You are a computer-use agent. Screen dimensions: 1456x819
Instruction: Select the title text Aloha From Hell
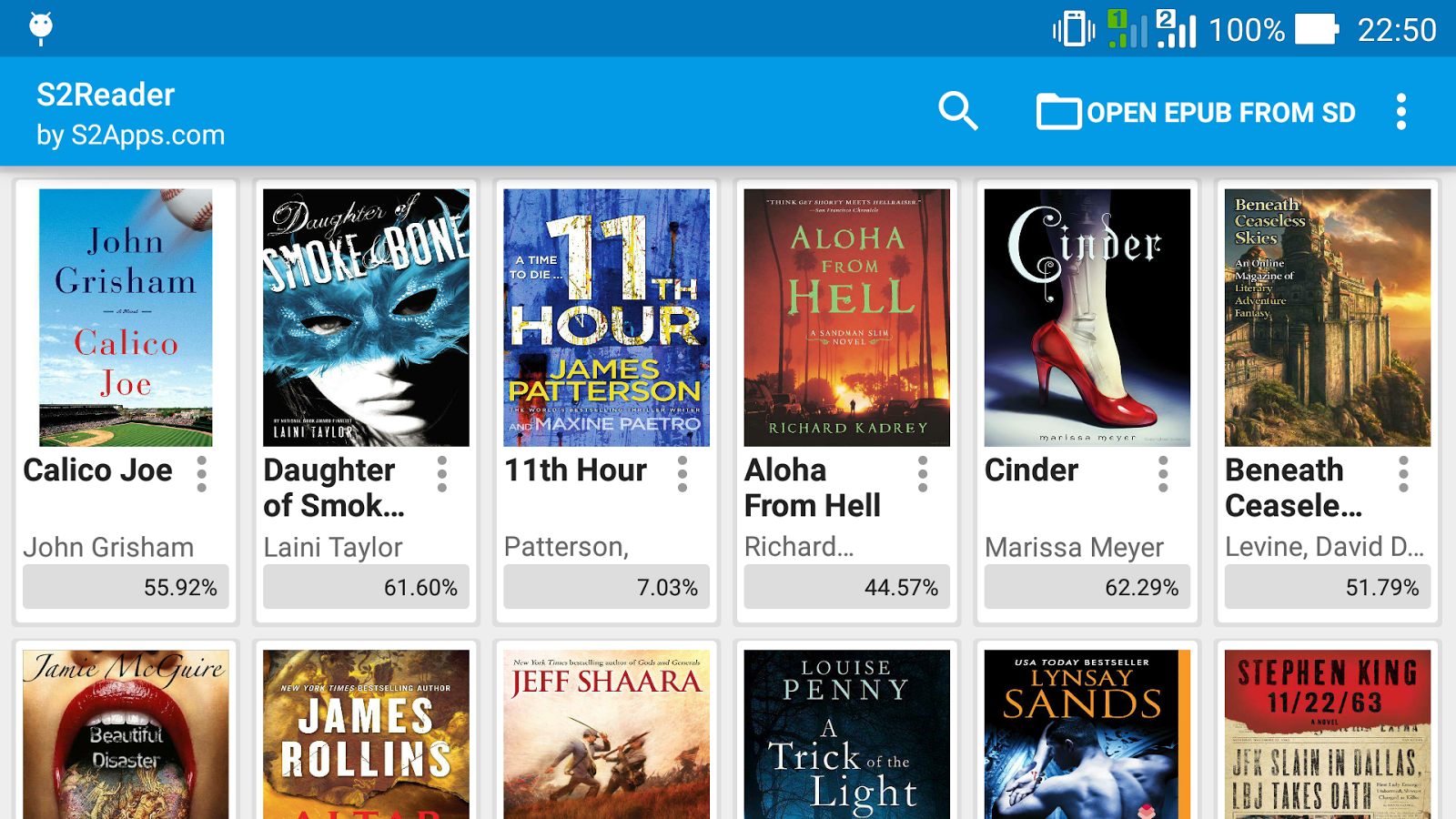point(813,488)
